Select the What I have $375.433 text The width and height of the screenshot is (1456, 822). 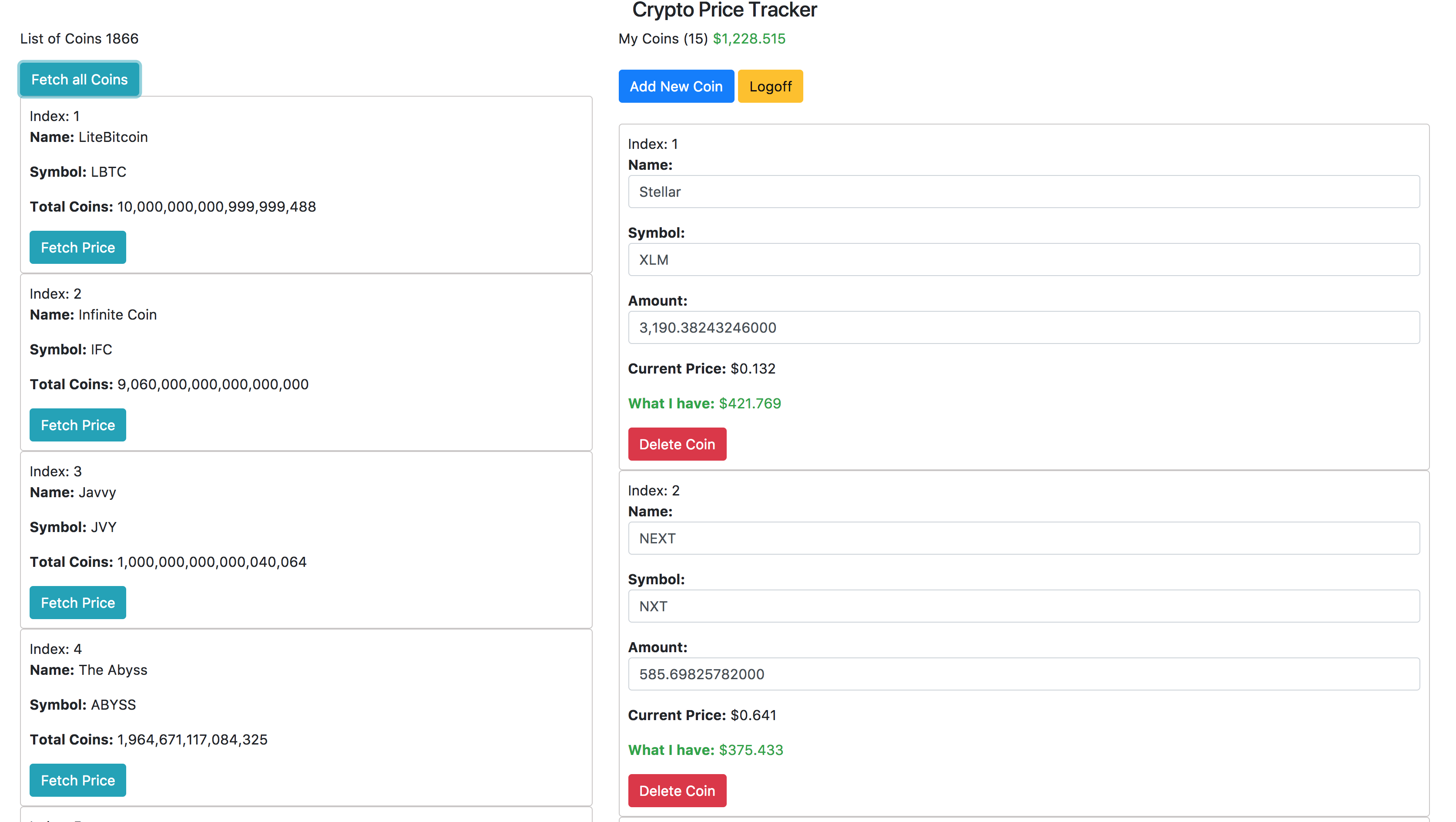(705, 750)
